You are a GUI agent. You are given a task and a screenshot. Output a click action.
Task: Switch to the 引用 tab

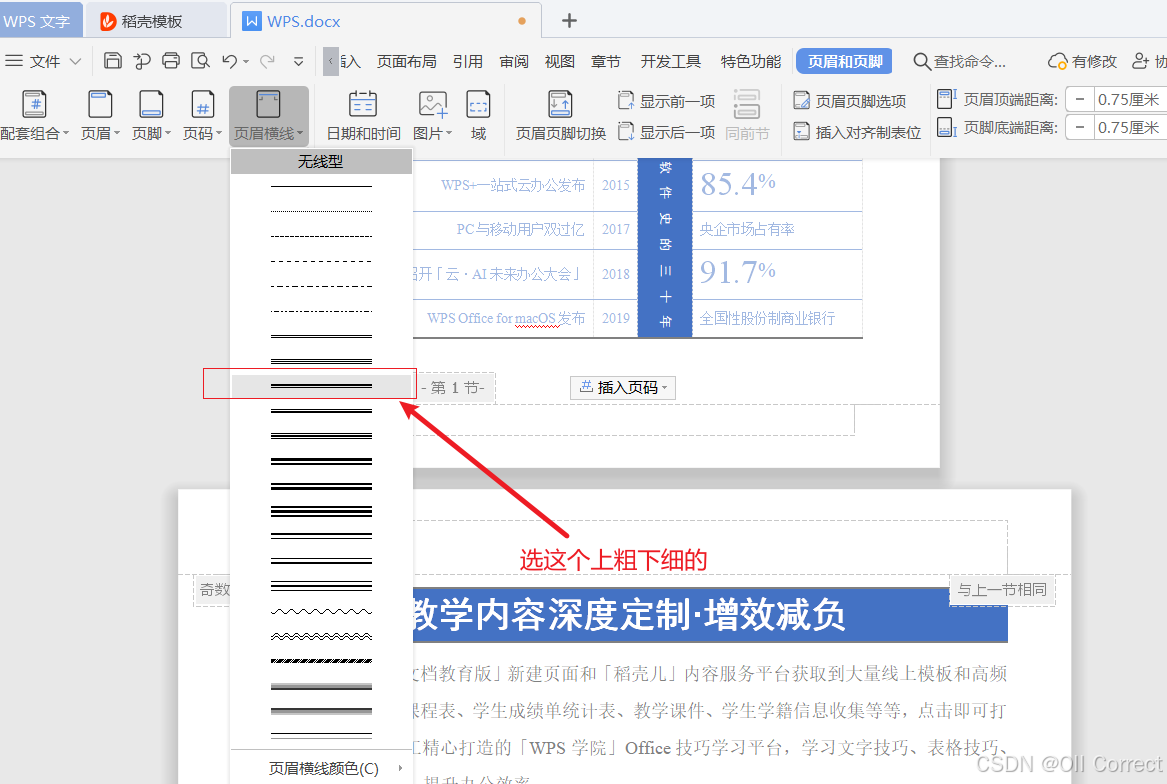click(467, 61)
